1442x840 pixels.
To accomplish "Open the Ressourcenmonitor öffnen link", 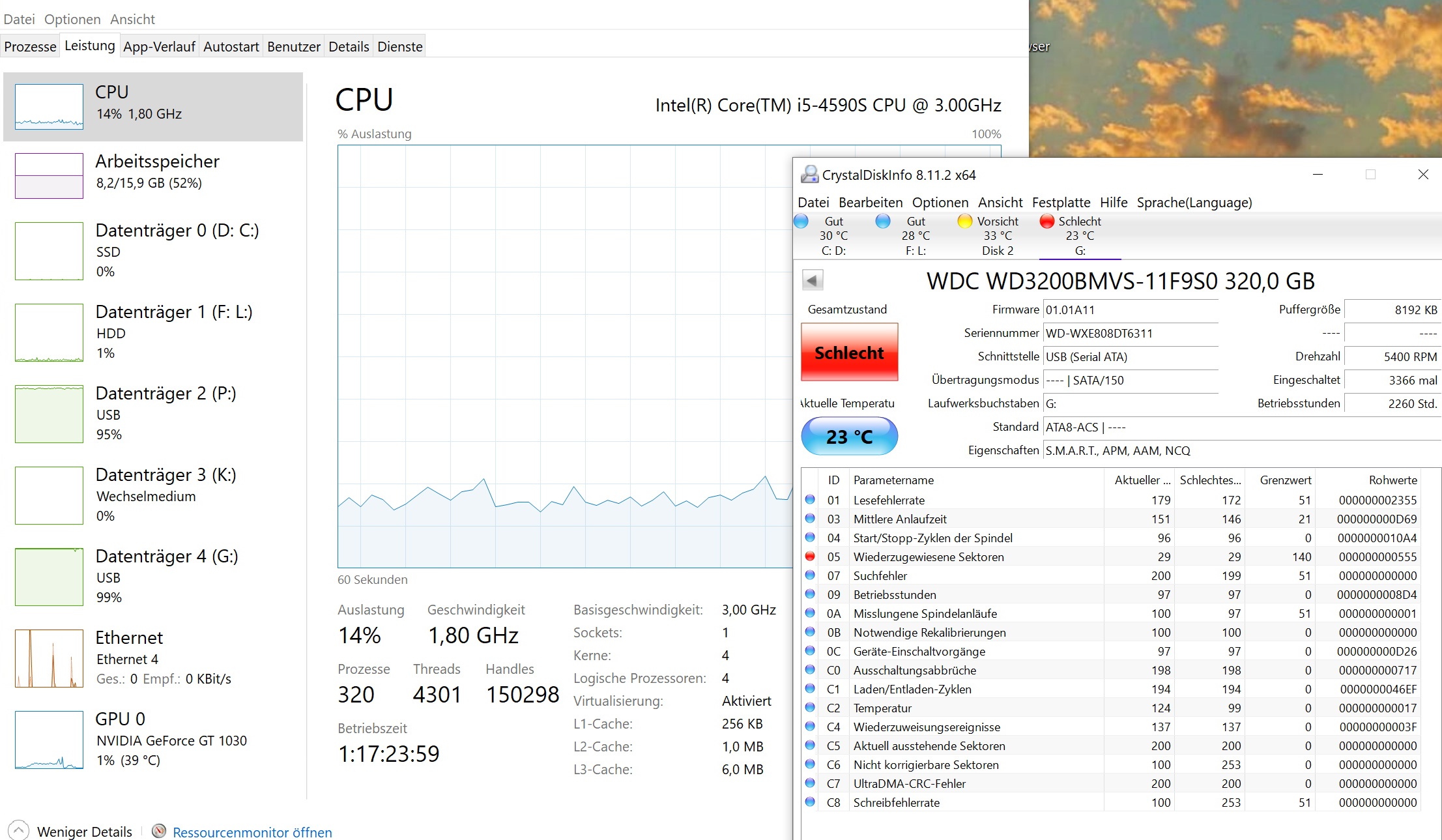I will pyautogui.click(x=252, y=832).
